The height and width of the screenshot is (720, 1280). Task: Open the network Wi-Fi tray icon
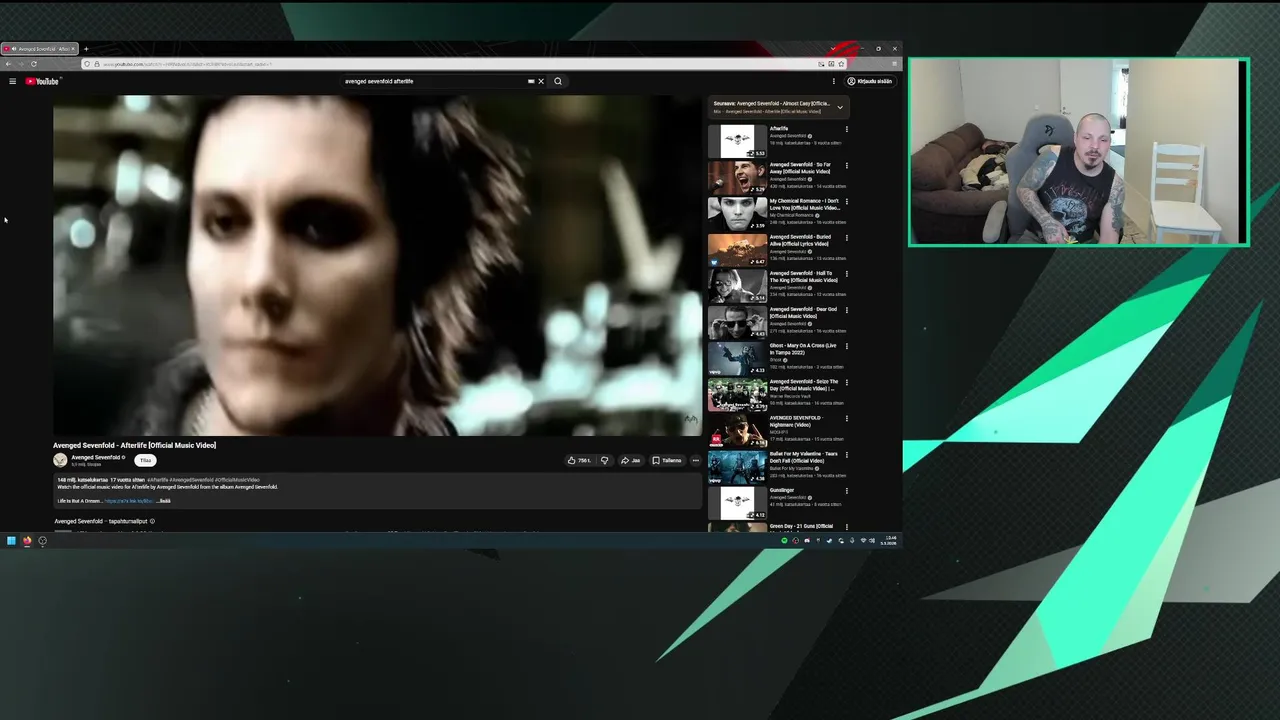tap(863, 541)
